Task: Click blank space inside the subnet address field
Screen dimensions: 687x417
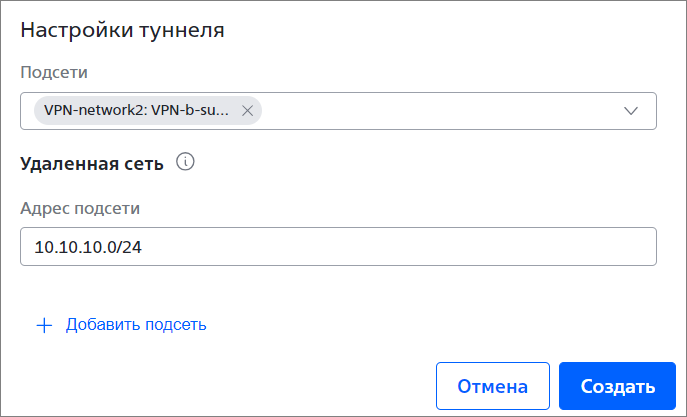Action: pyautogui.click(x=394, y=247)
